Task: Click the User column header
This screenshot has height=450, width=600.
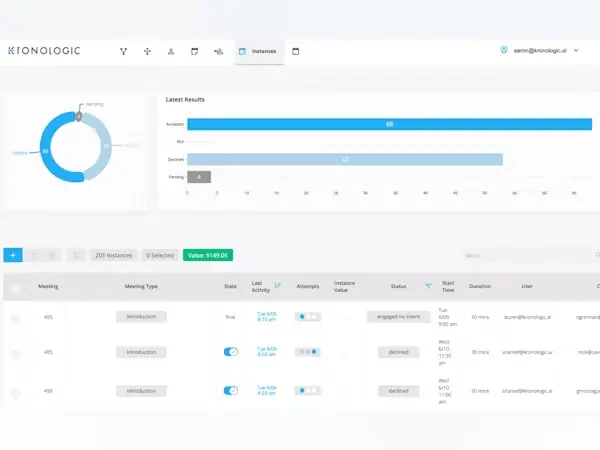Action: coord(527,286)
